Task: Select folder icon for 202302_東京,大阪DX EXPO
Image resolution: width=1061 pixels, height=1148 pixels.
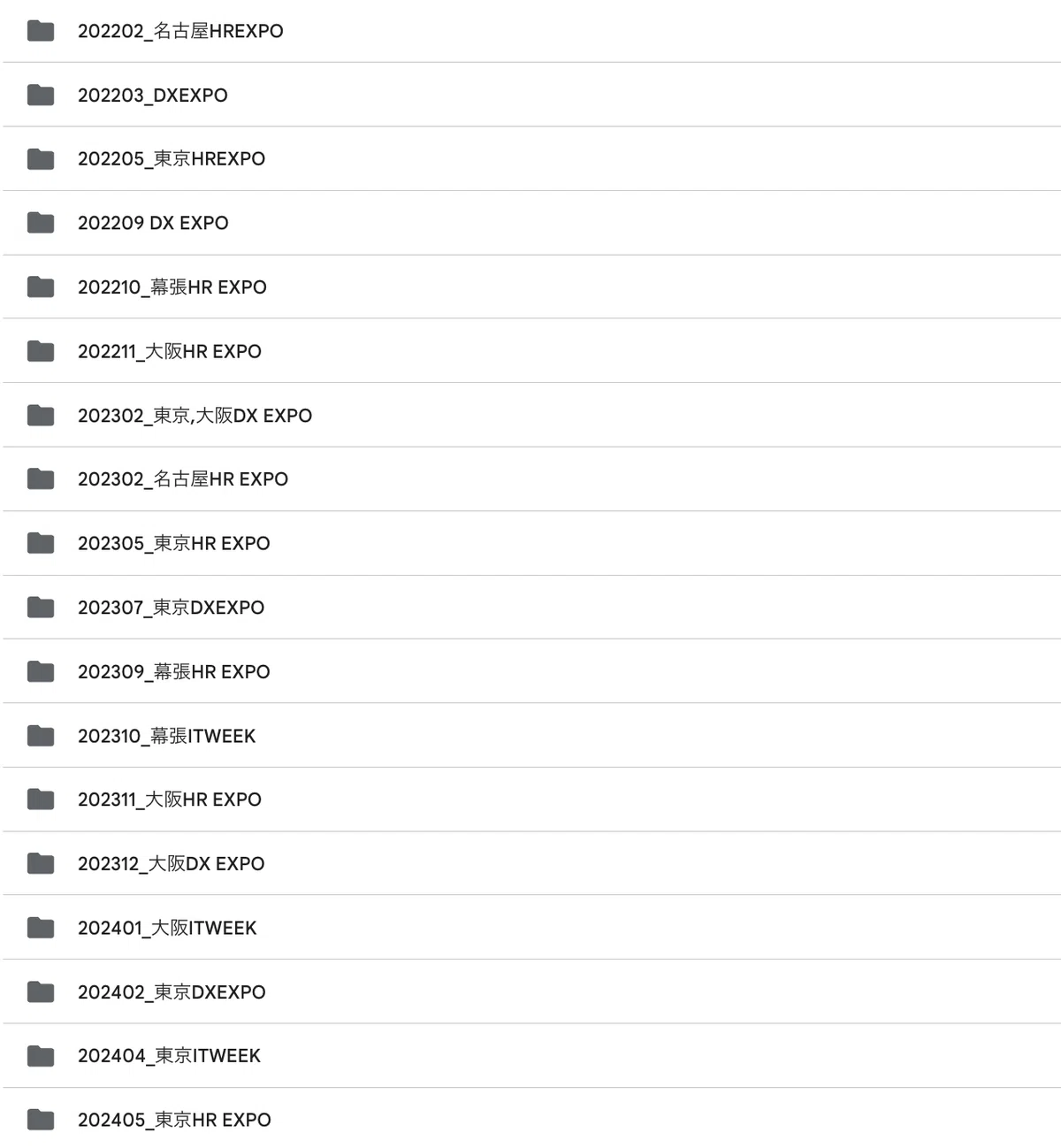Action: tap(41, 415)
